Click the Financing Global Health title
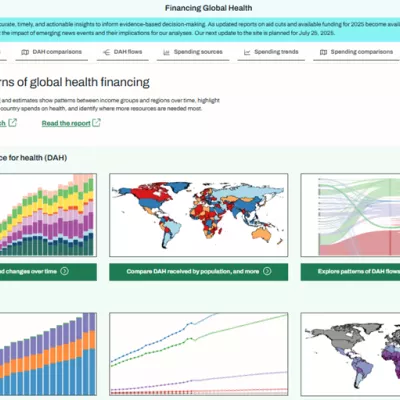This screenshot has height=400, width=400. click(209, 8)
